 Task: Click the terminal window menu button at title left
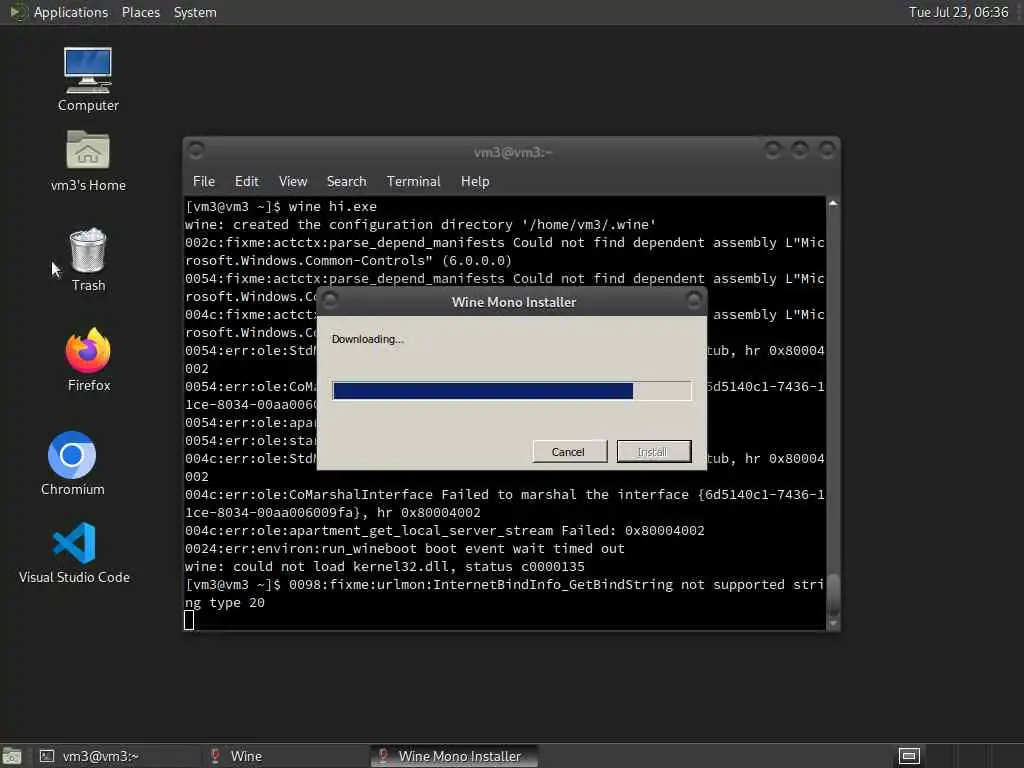point(196,150)
